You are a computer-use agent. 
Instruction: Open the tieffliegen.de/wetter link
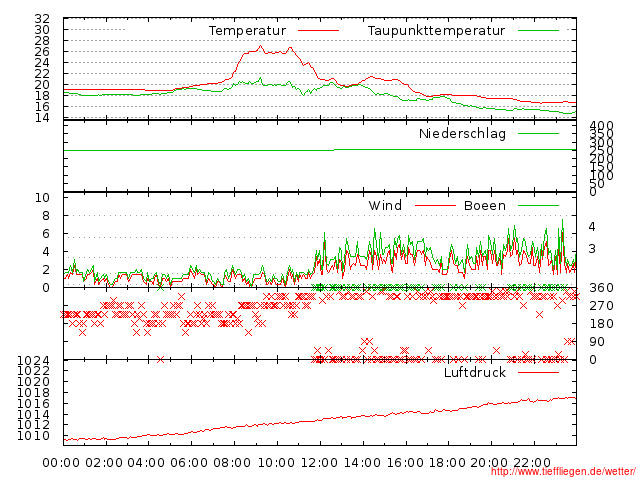coord(563,472)
